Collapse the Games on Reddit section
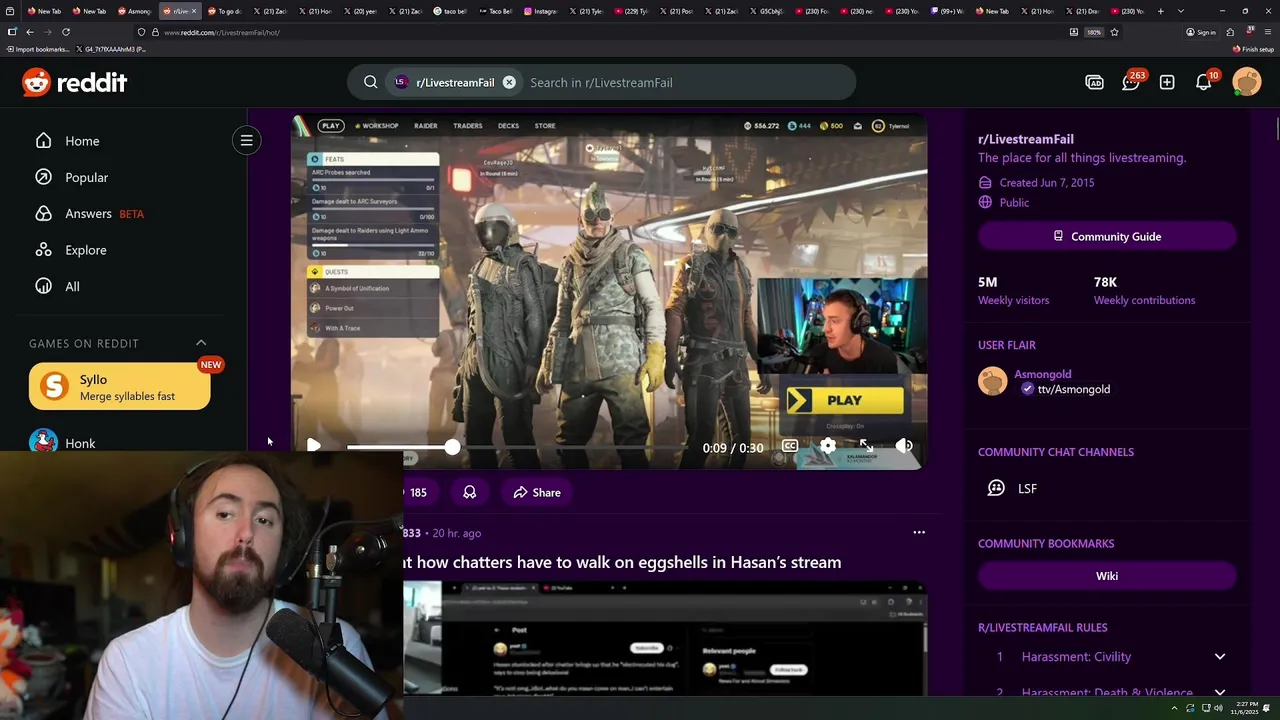This screenshot has width=1280, height=720. pyautogui.click(x=201, y=343)
